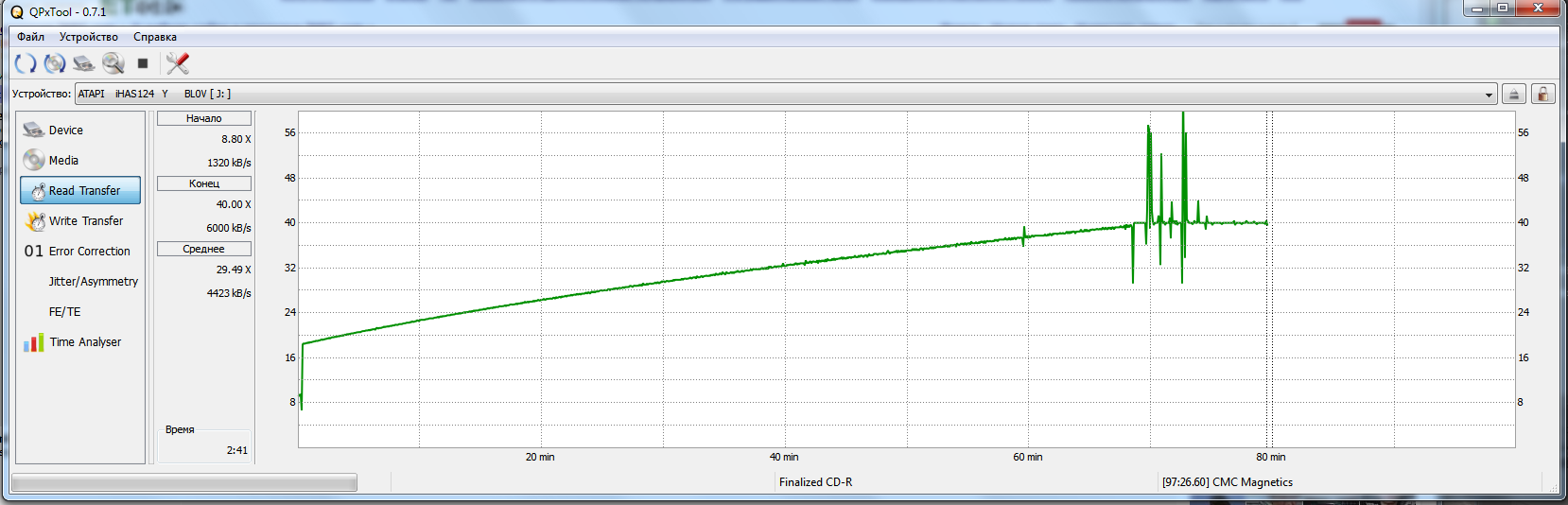Expand the Устройство drive dropdown
The height and width of the screenshot is (505, 1568).
point(1489,95)
